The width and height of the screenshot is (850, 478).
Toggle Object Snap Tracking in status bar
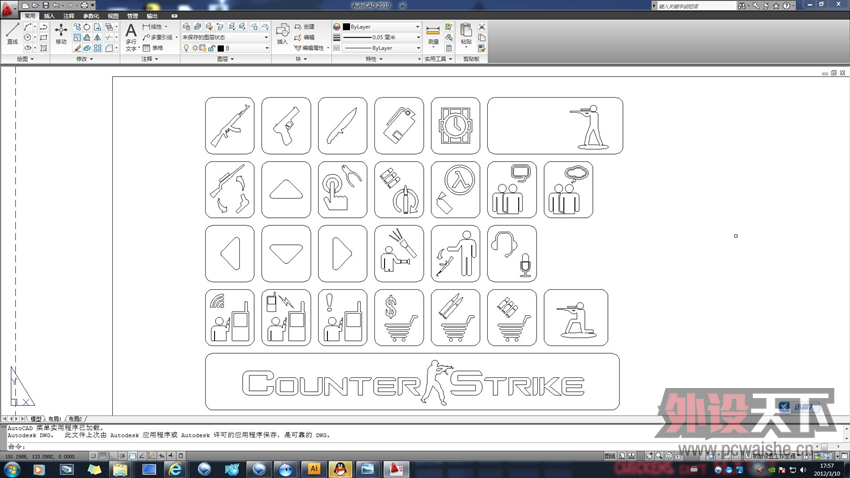[141, 456]
